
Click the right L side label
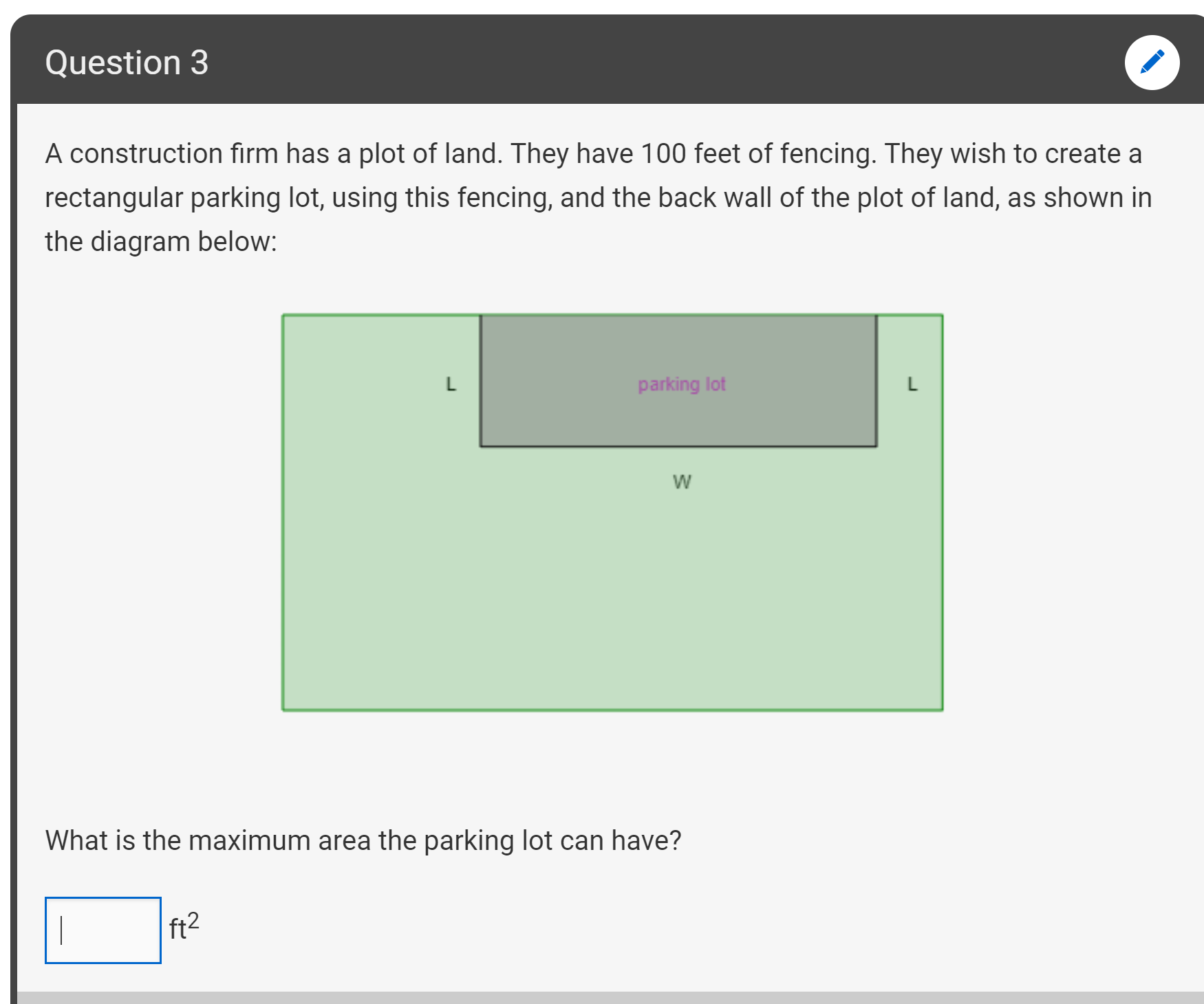click(912, 384)
